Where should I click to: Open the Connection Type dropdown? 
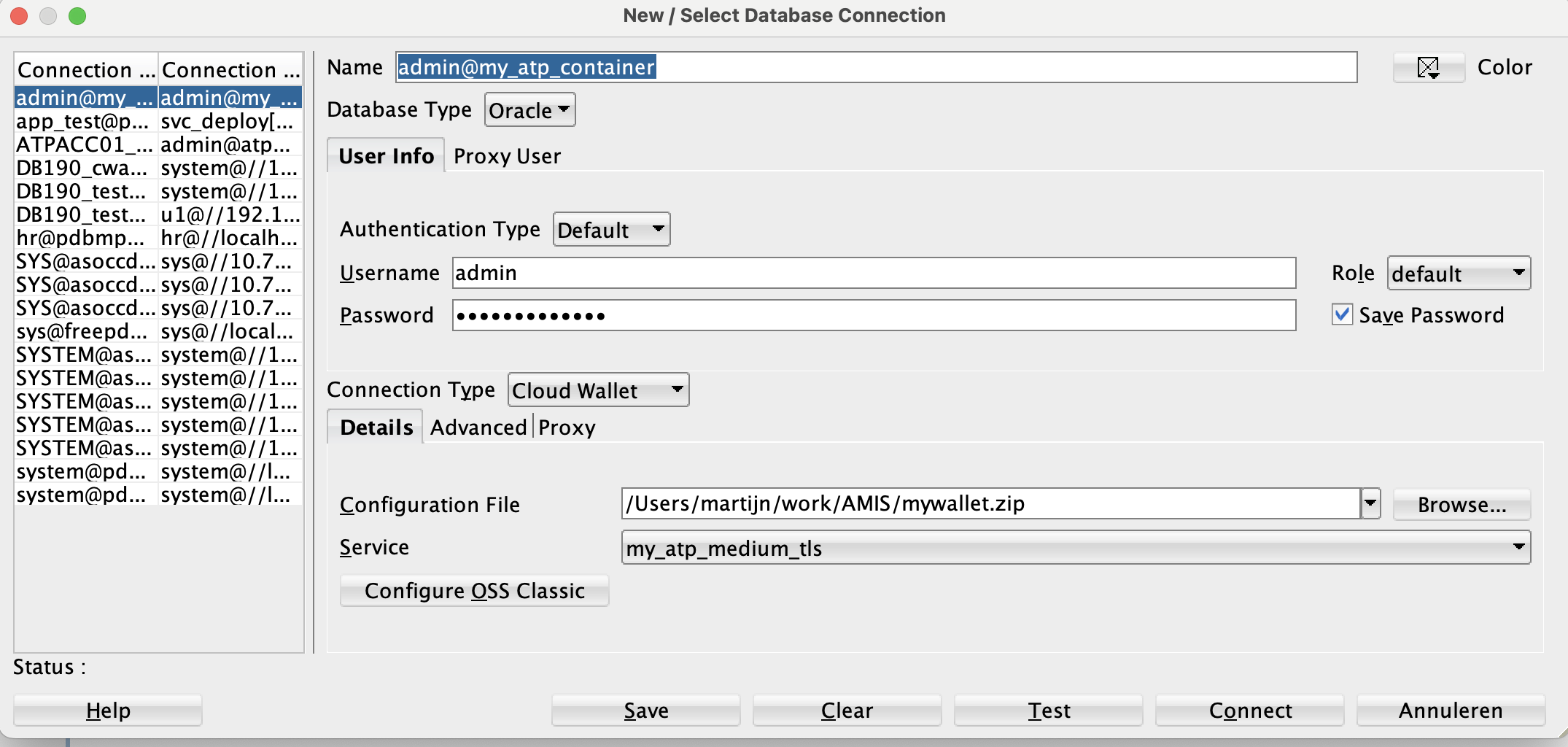[597, 390]
